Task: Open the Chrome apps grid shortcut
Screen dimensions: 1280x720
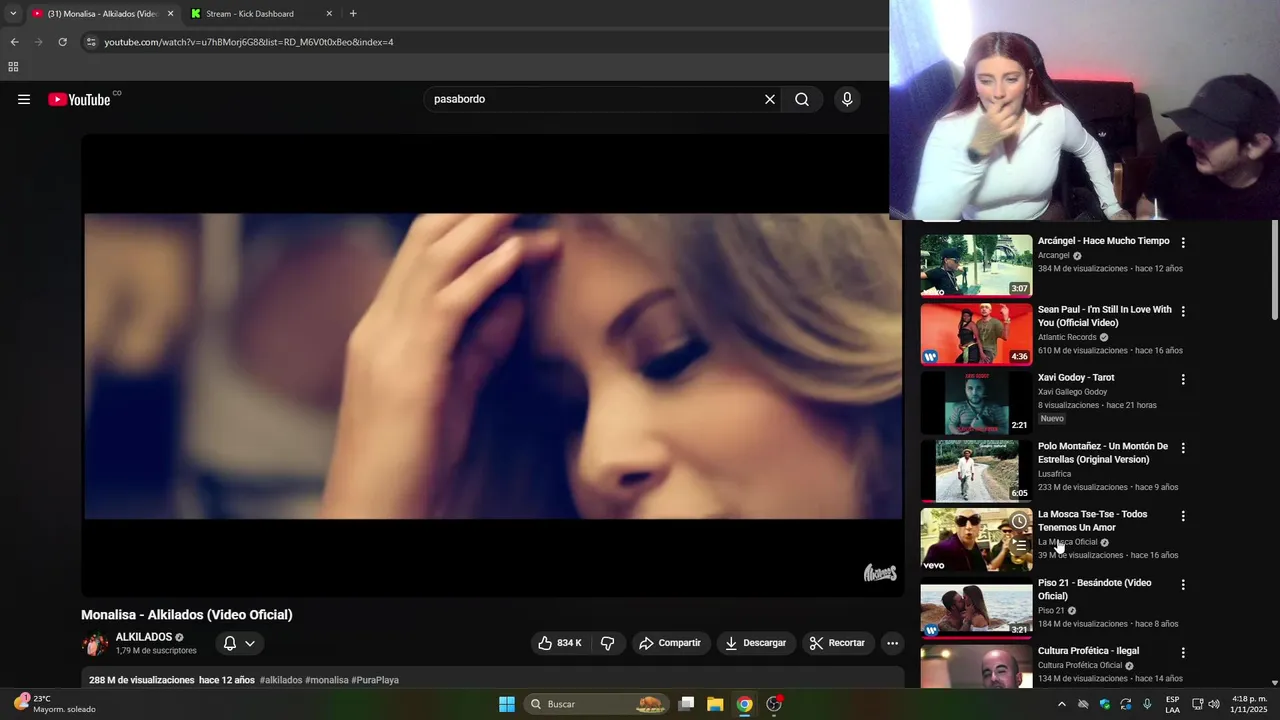Action: (13, 67)
